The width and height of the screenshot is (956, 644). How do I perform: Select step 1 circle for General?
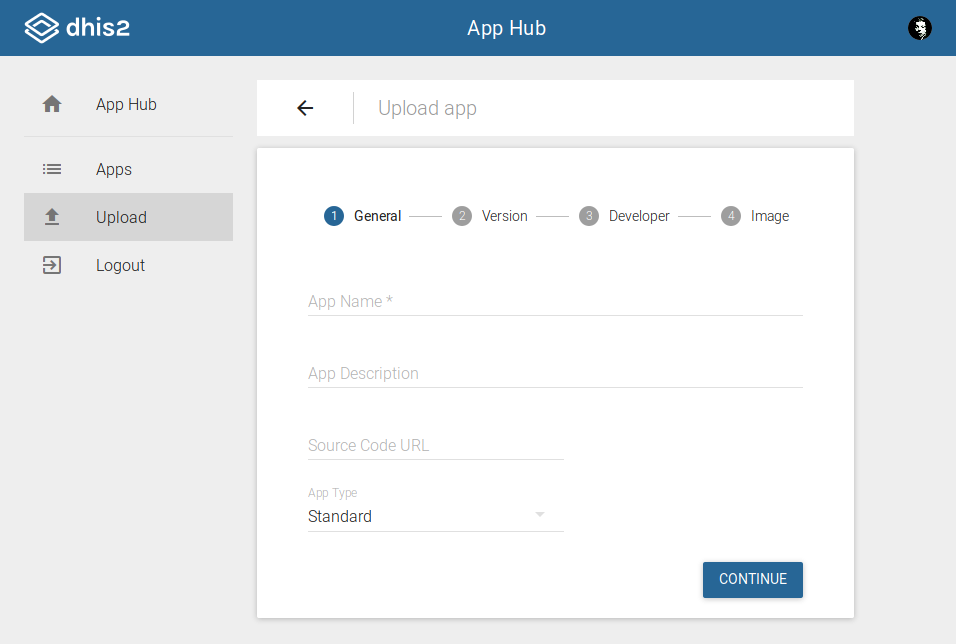click(334, 216)
